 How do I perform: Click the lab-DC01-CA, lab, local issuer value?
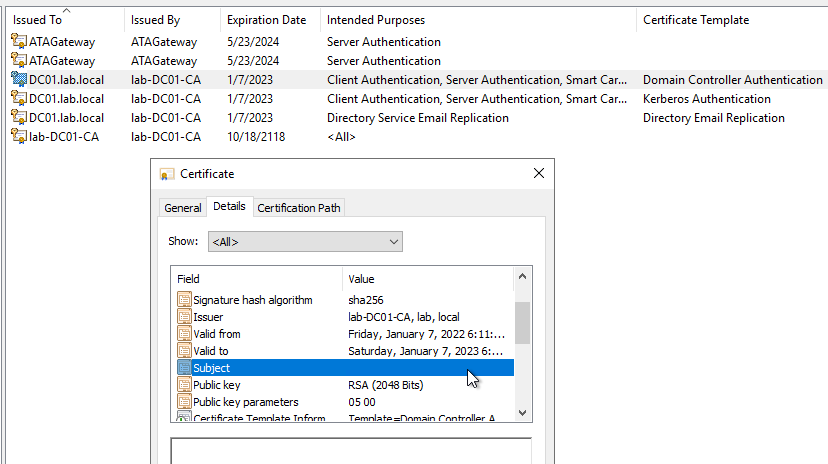[x=403, y=317]
